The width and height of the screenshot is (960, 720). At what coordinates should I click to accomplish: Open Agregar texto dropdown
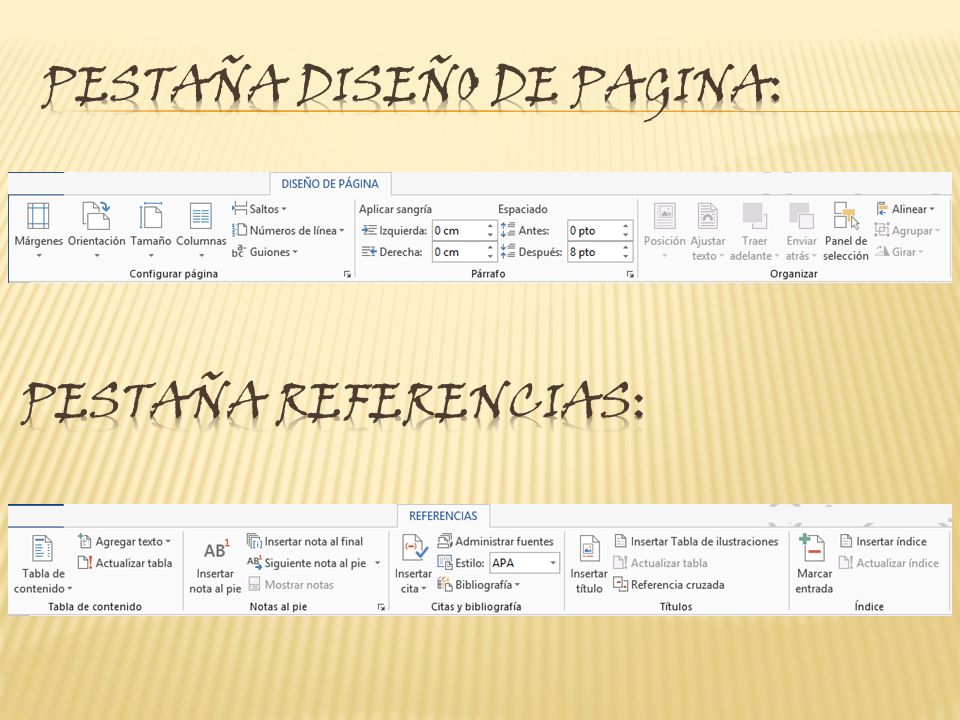[124, 541]
